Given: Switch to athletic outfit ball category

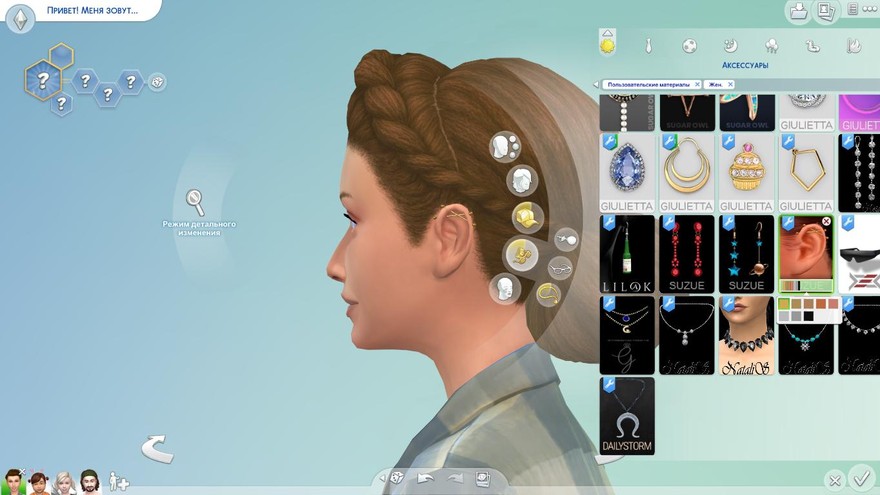Looking at the screenshot, I should [x=690, y=46].
